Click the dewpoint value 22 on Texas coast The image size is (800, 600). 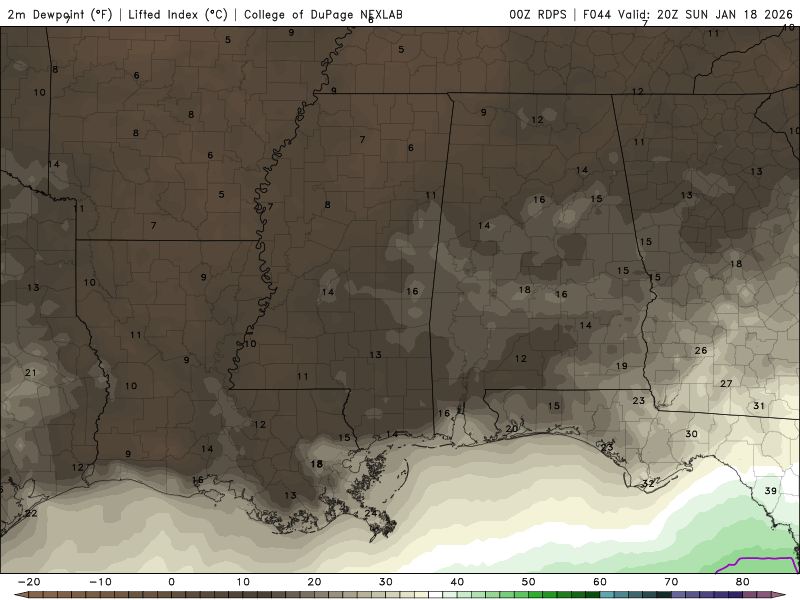(x=31, y=513)
